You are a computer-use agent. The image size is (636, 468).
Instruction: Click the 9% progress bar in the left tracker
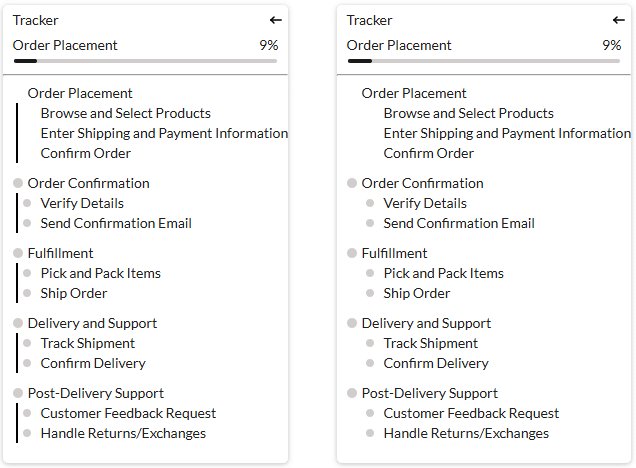(145, 61)
